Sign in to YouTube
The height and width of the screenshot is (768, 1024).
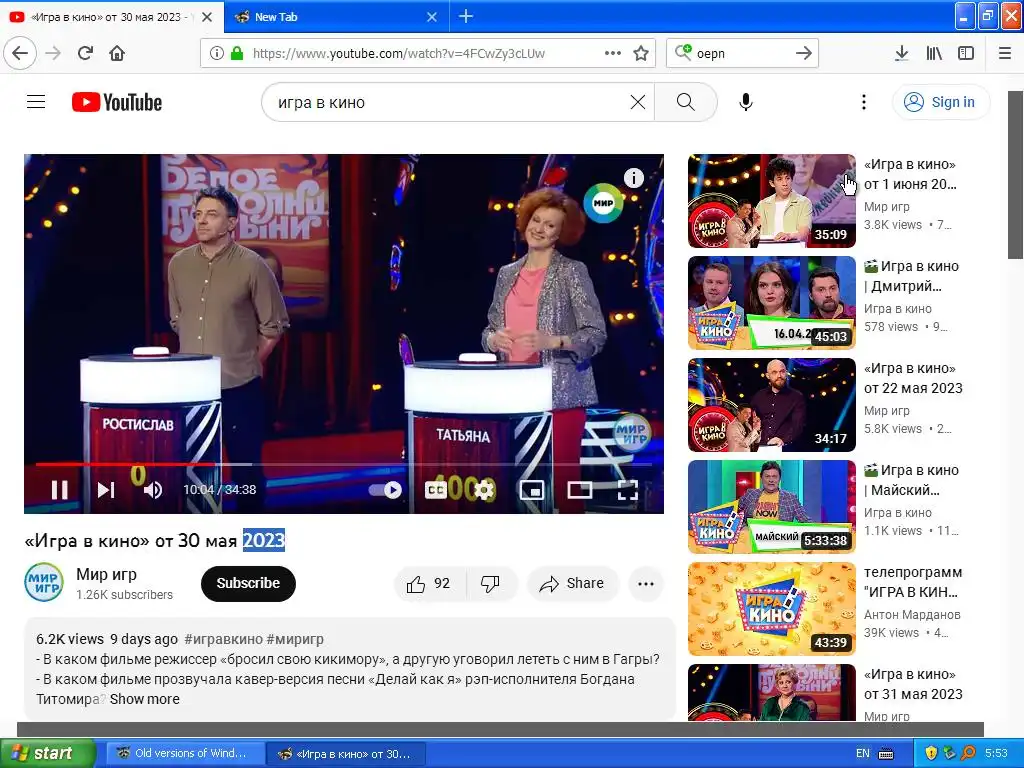tap(941, 102)
